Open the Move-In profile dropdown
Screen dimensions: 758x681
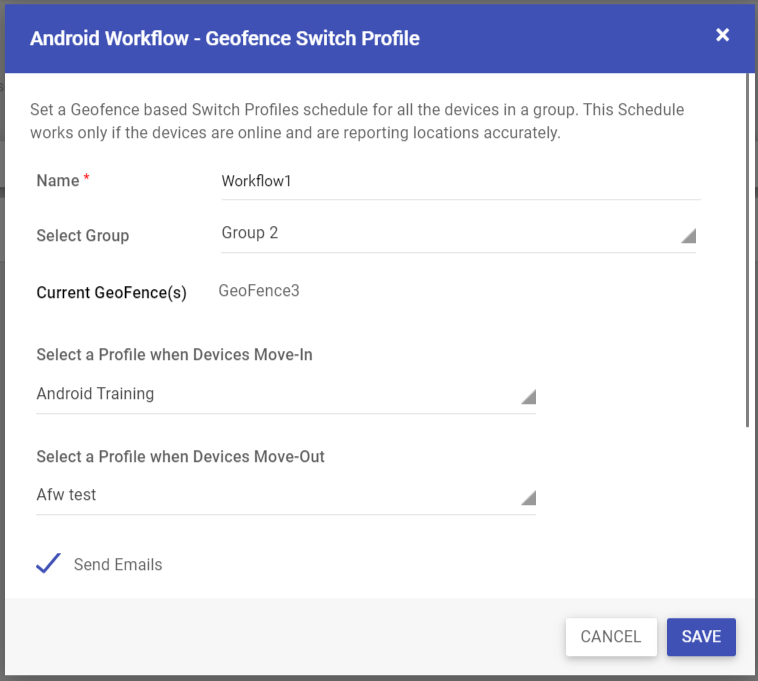click(286, 395)
